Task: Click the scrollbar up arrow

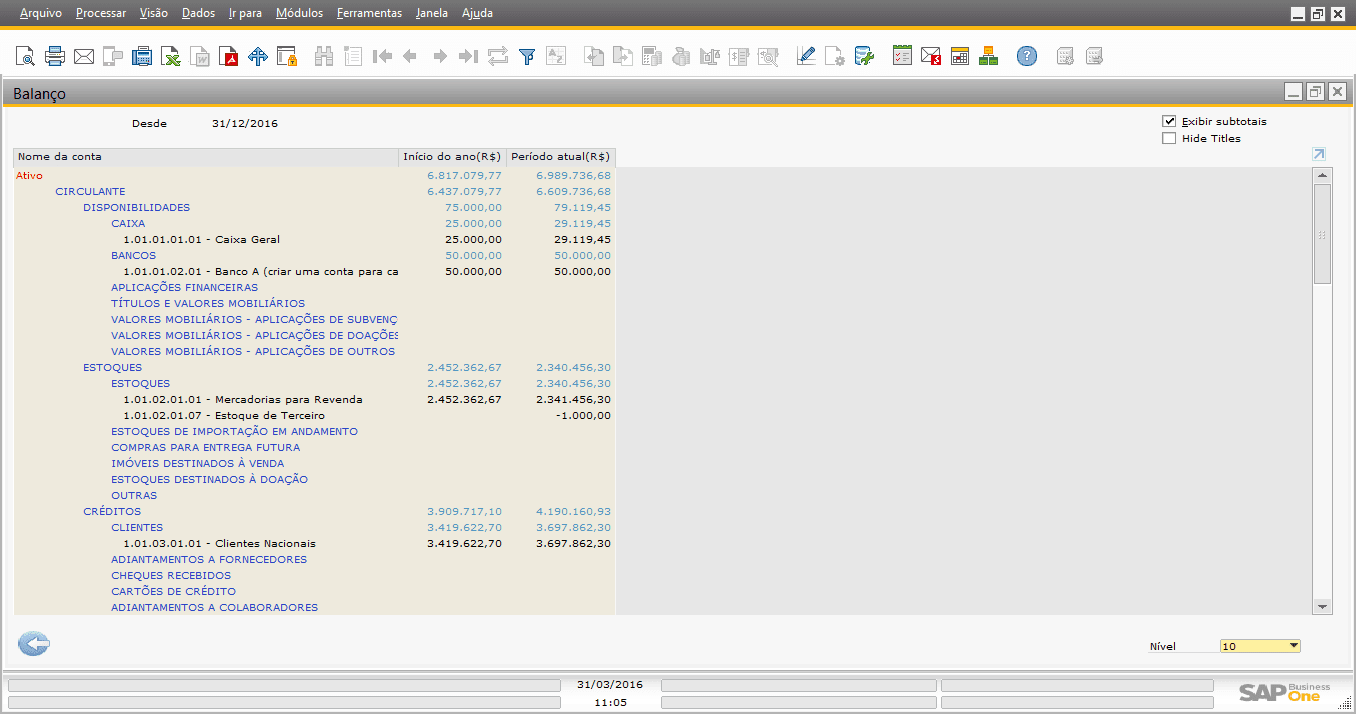Action: [x=1323, y=176]
